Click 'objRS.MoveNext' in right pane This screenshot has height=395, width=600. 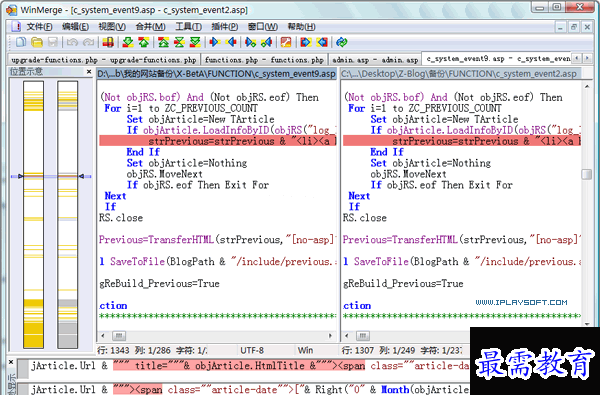(x=408, y=174)
